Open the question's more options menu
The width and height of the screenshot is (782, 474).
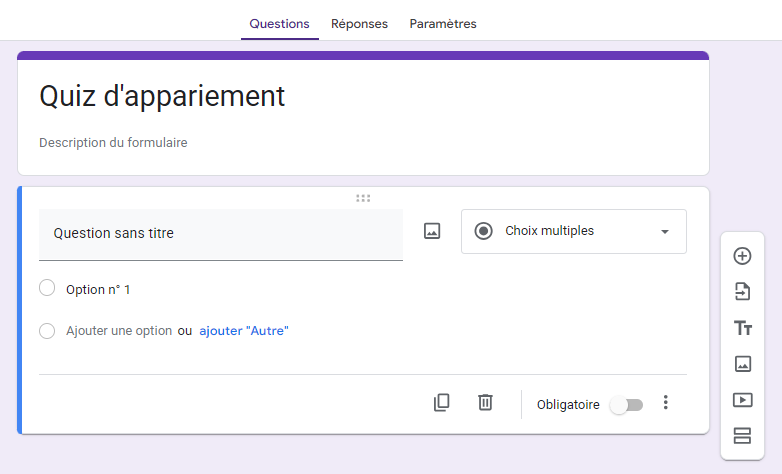(x=666, y=403)
